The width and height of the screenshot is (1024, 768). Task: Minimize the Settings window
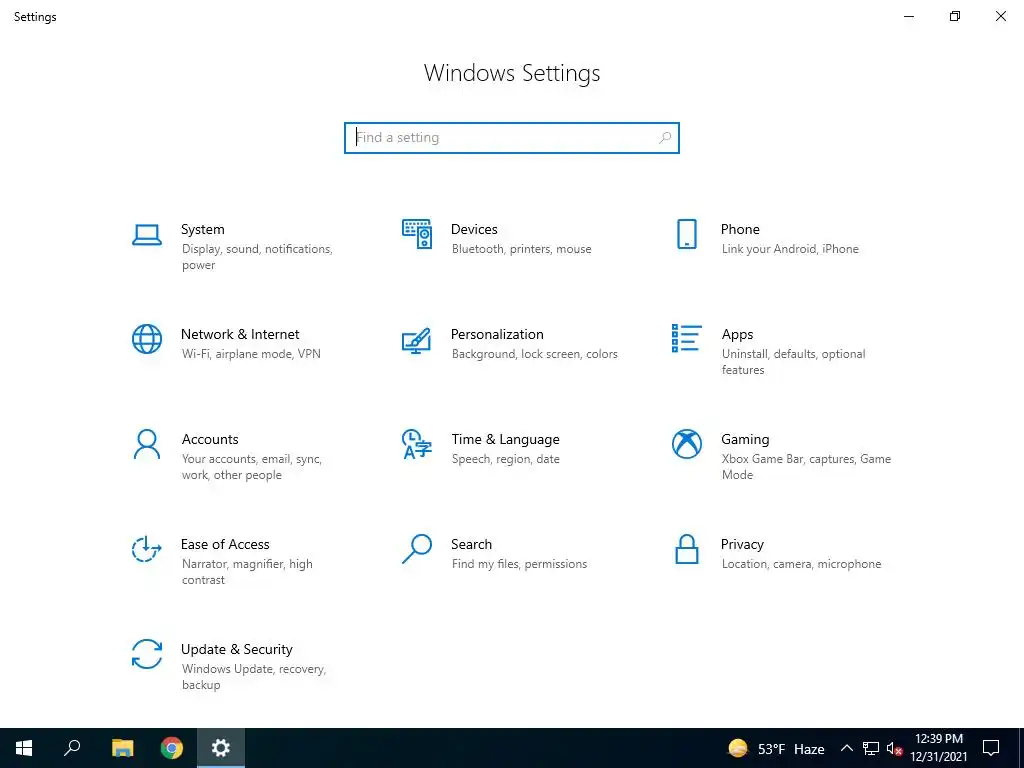[909, 16]
